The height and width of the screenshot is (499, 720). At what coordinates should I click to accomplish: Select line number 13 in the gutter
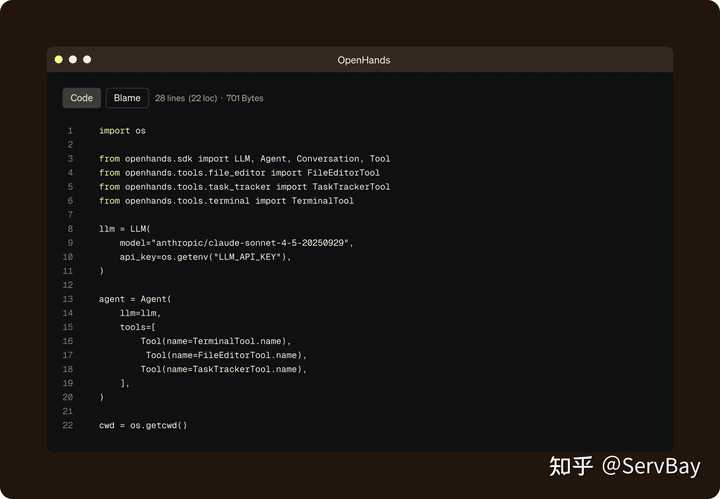coord(68,299)
